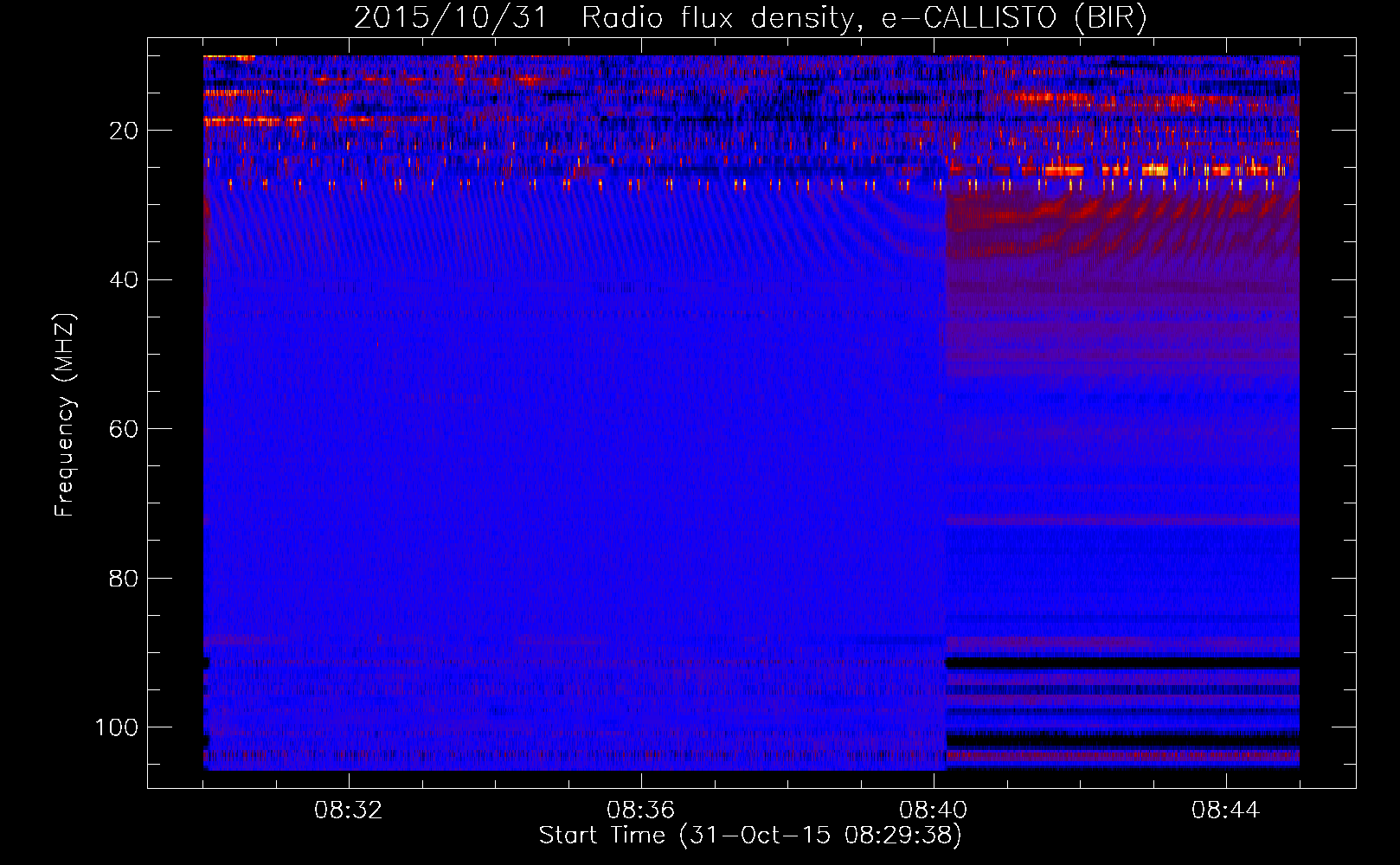
Task: Click the "Frequency (MHZ)" axis label
Action: pos(65,414)
